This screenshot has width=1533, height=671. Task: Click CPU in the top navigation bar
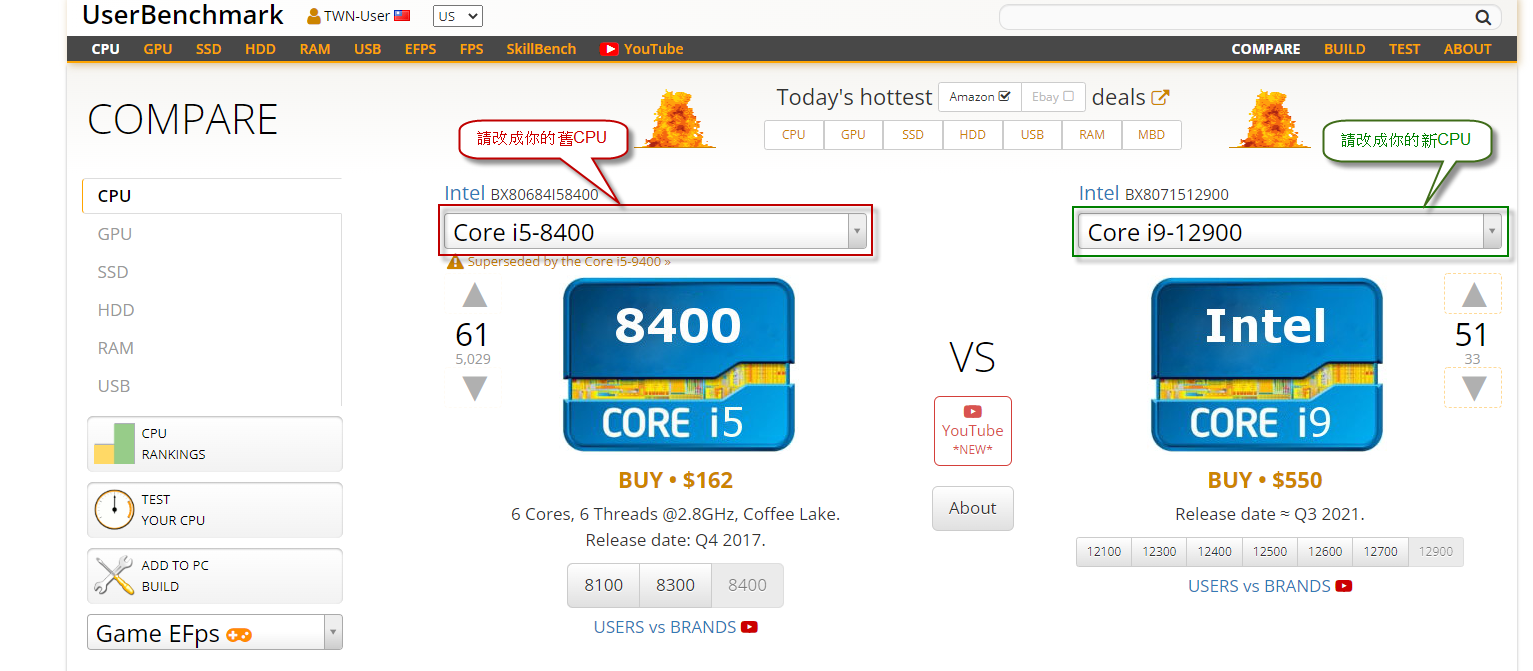click(x=105, y=49)
